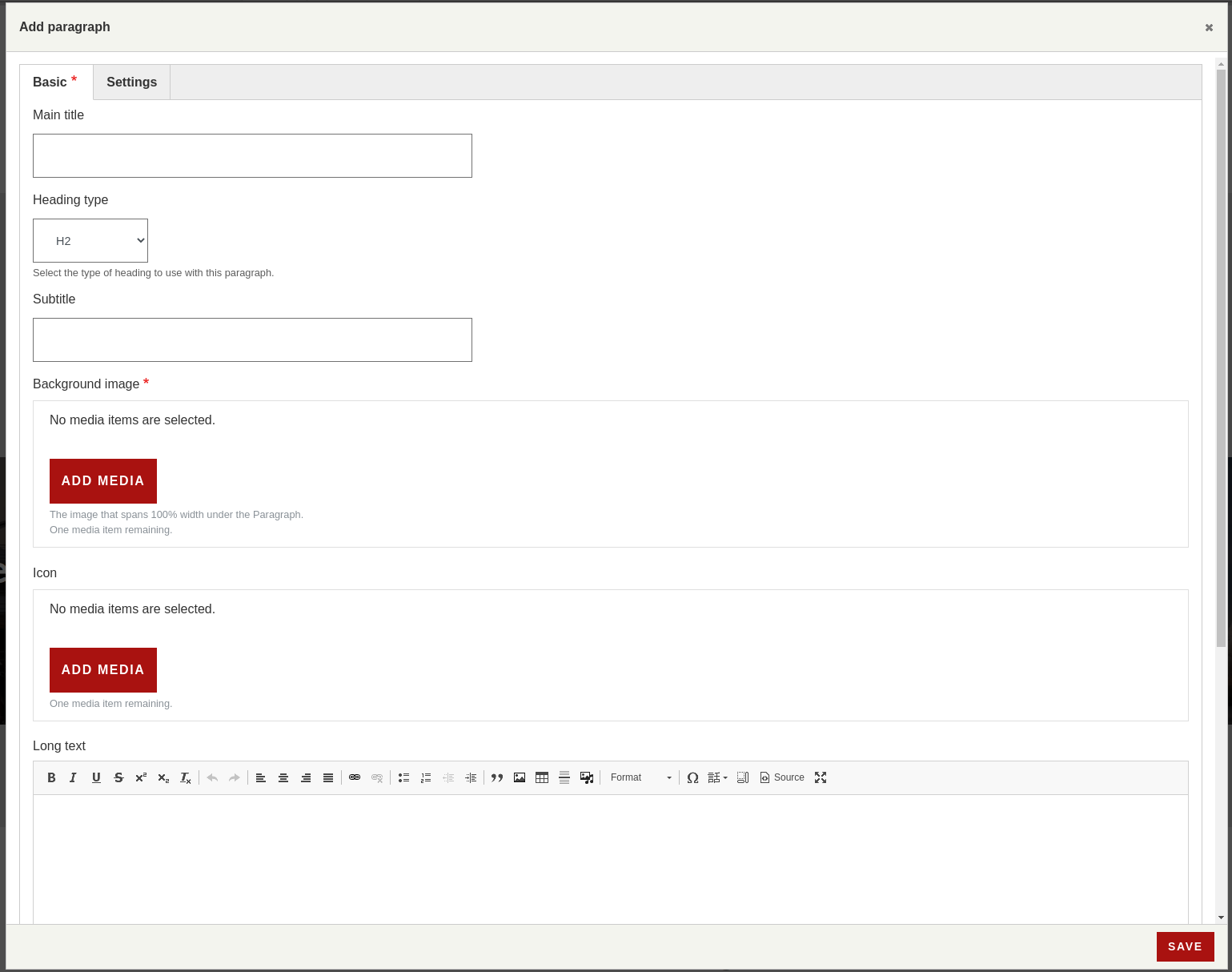Insert a table in the editor
The height and width of the screenshot is (972, 1232).
click(542, 777)
